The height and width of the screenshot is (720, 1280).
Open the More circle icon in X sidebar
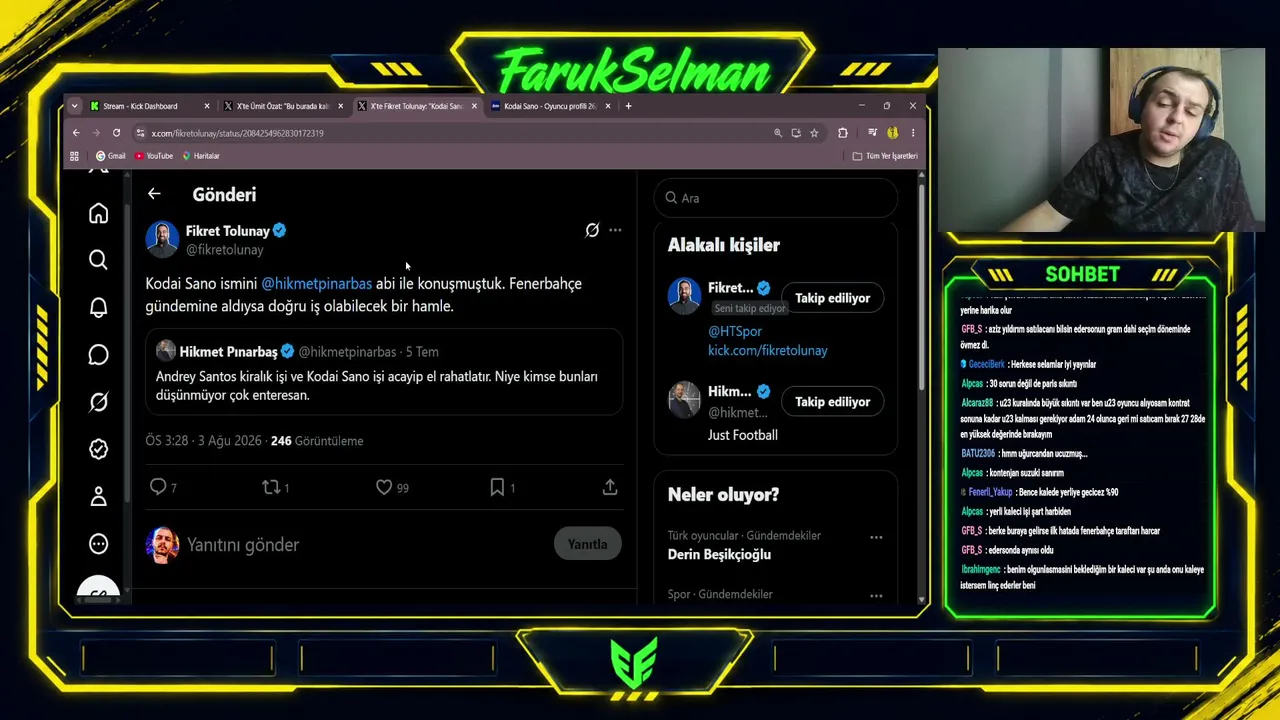(98, 544)
